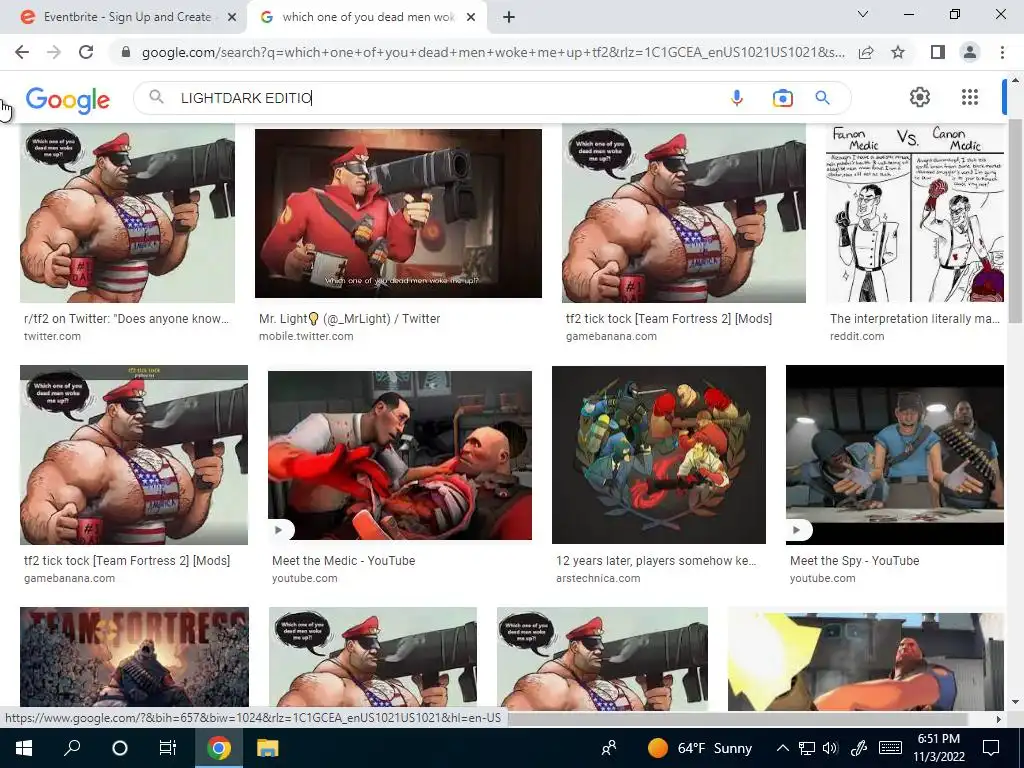Bookmark this page with star icon
The width and height of the screenshot is (1024, 768).
898,52
